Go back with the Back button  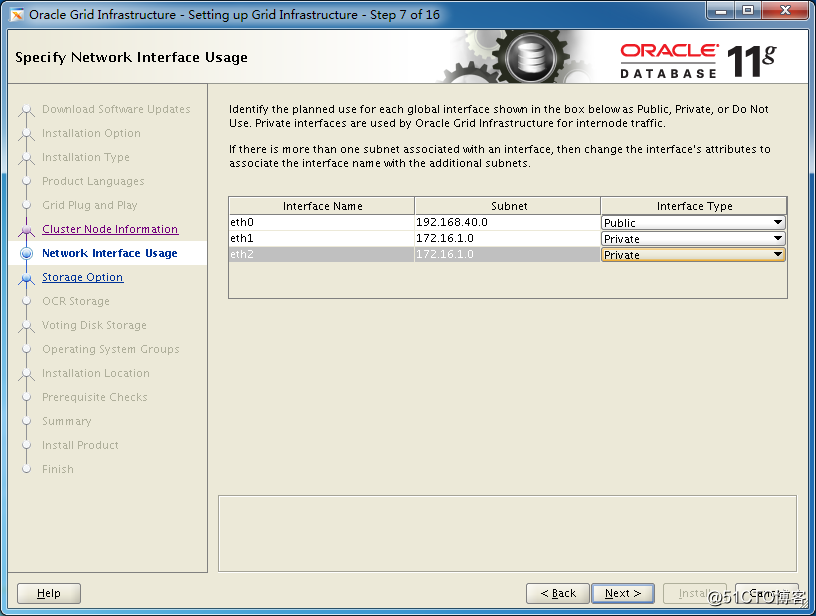[x=558, y=593]
